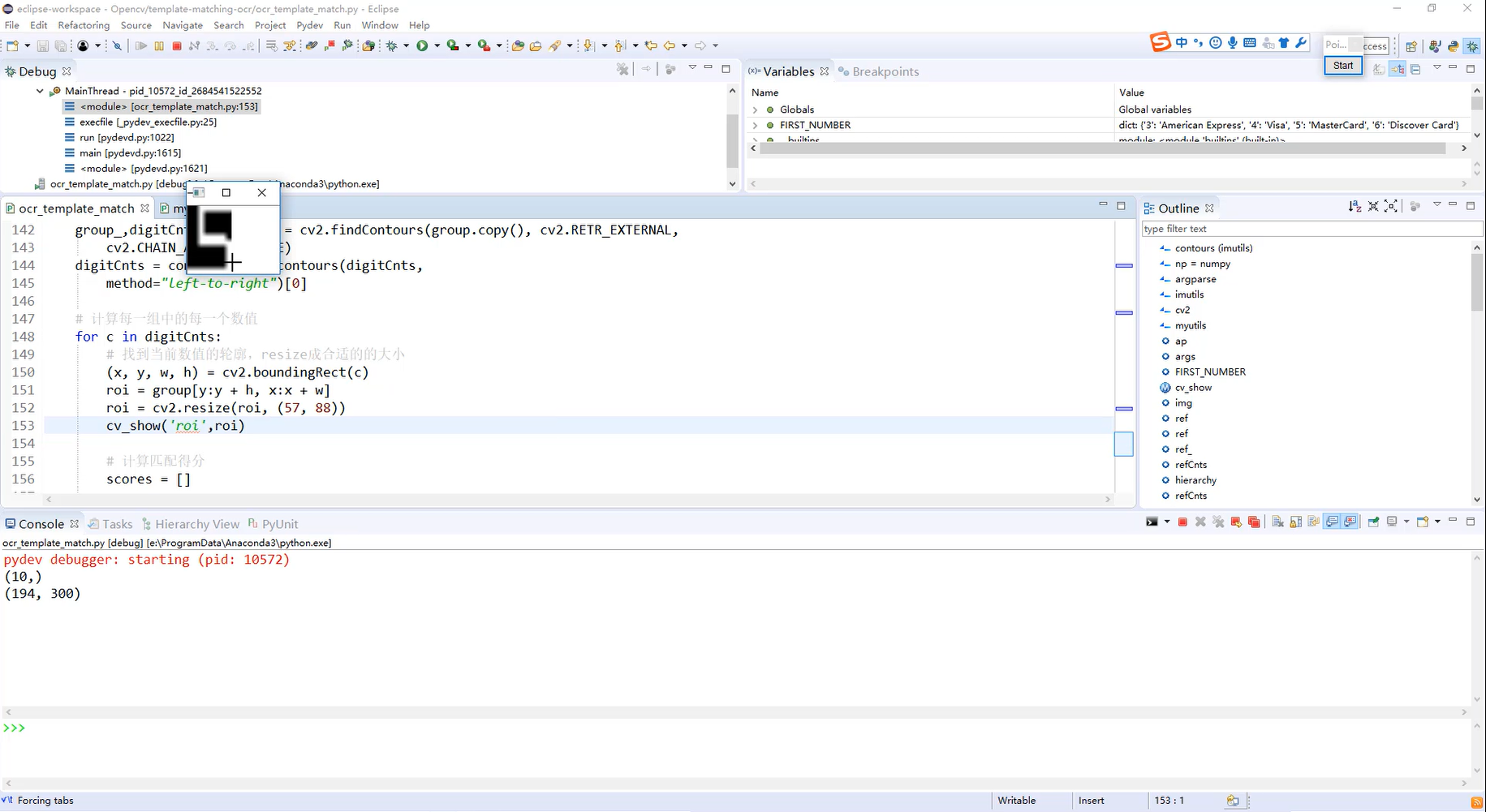Open the Refactoring menu
The image size is (1486, 812).
click(84, 25)
